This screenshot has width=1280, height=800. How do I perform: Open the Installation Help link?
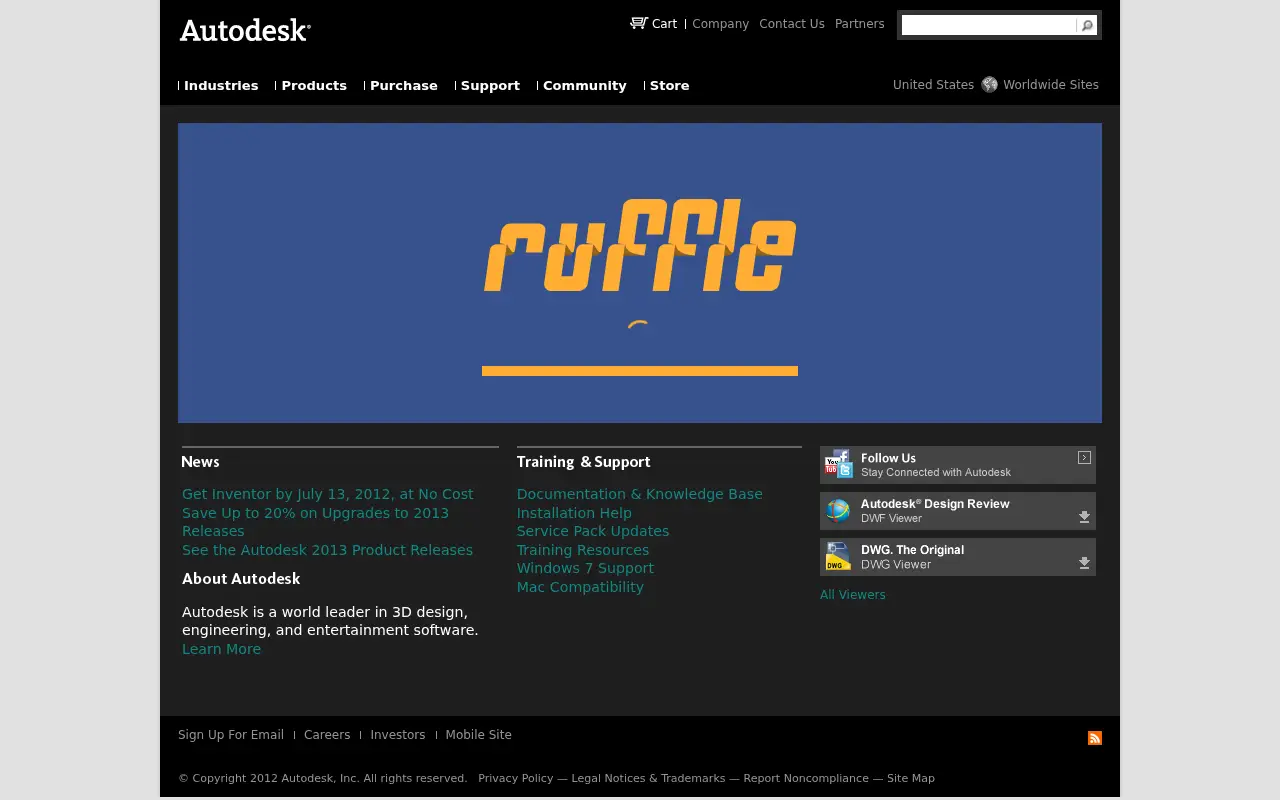574,513
